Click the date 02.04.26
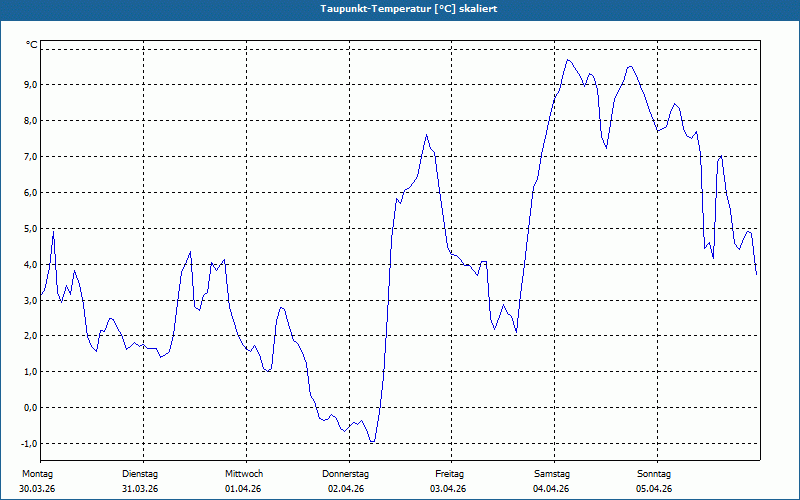800x500 pixels. click(x=346, y=489)
